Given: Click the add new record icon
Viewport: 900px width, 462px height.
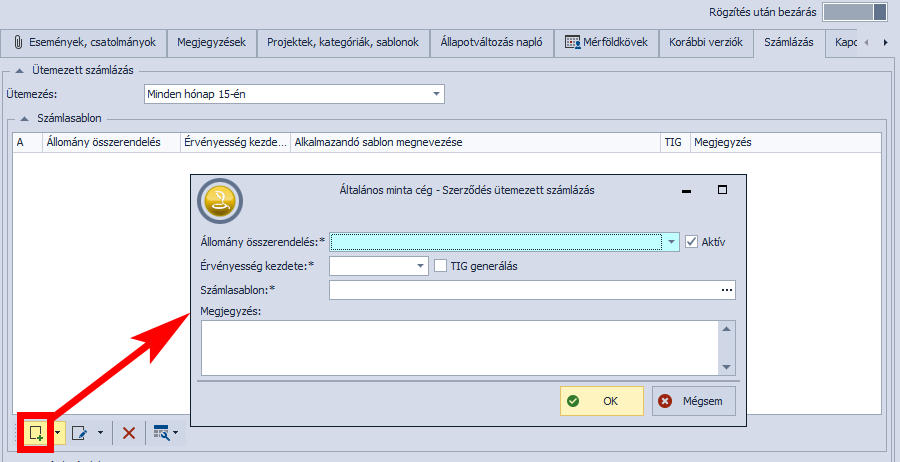Looking at the screenshot, I should tap(36, 433).
